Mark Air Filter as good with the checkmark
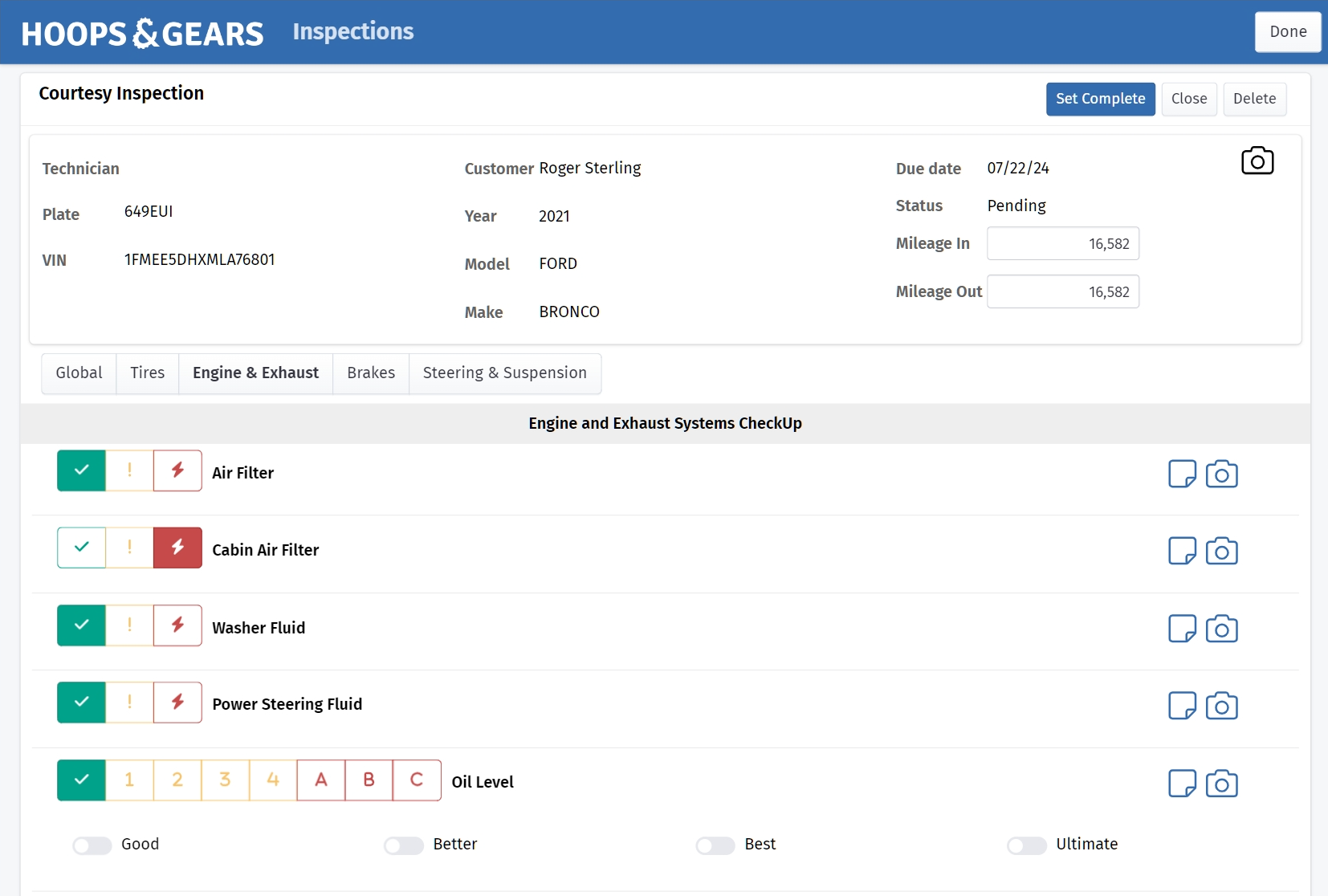The width and height of the screenshot is (1328, 896). [81, 470]
